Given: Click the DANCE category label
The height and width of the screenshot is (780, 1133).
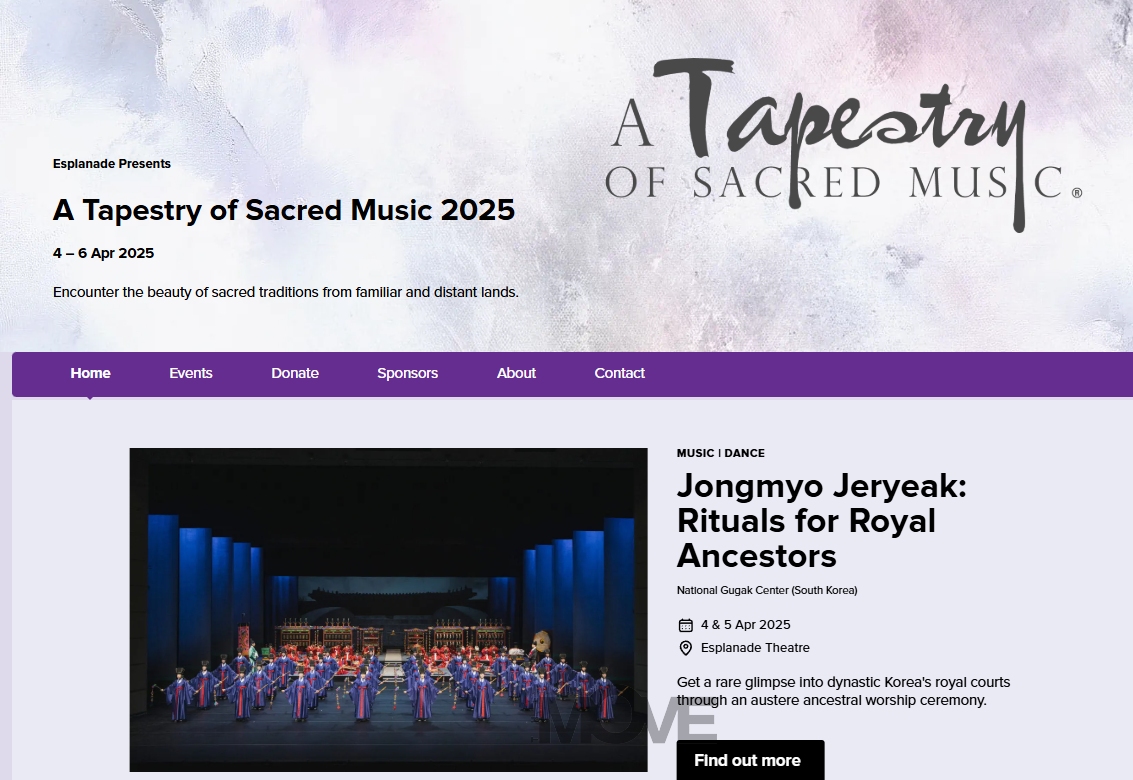Looking at the screenshot, I should click(x=744, y=453).
